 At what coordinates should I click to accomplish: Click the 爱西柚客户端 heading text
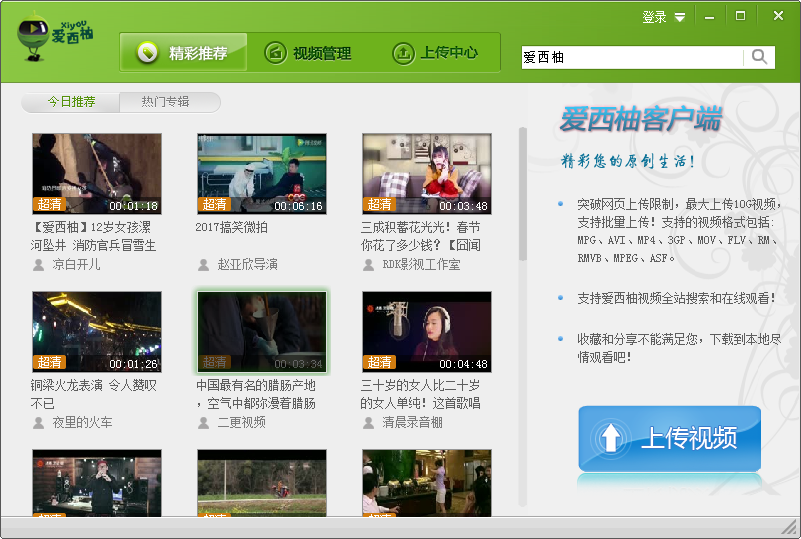pyautogui.click(x=641, y=119)
